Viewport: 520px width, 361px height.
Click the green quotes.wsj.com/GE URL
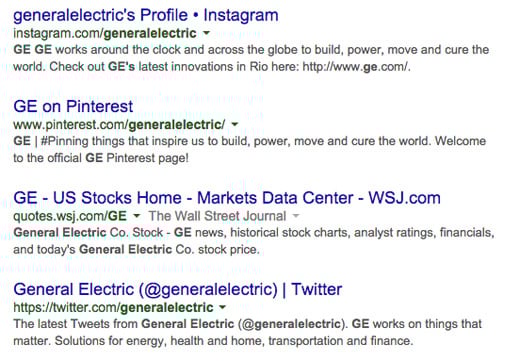[70, 216]
